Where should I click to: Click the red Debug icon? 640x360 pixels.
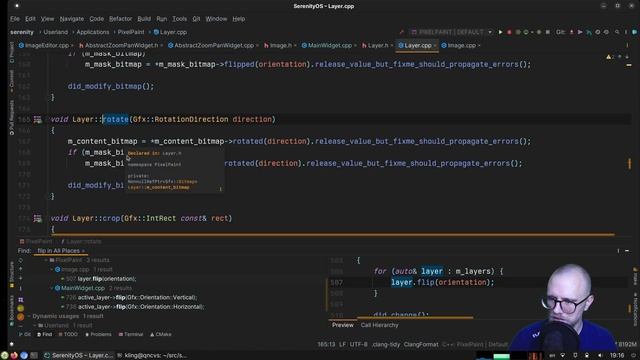tap(509, 32)
